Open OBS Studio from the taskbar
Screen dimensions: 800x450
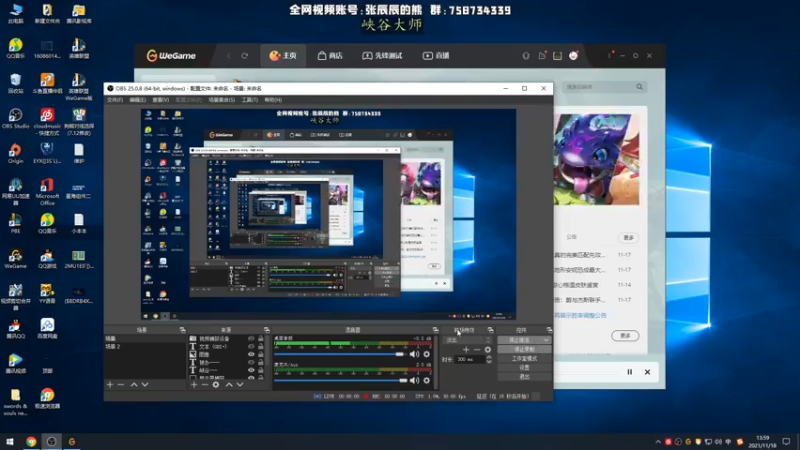(52, 442)
